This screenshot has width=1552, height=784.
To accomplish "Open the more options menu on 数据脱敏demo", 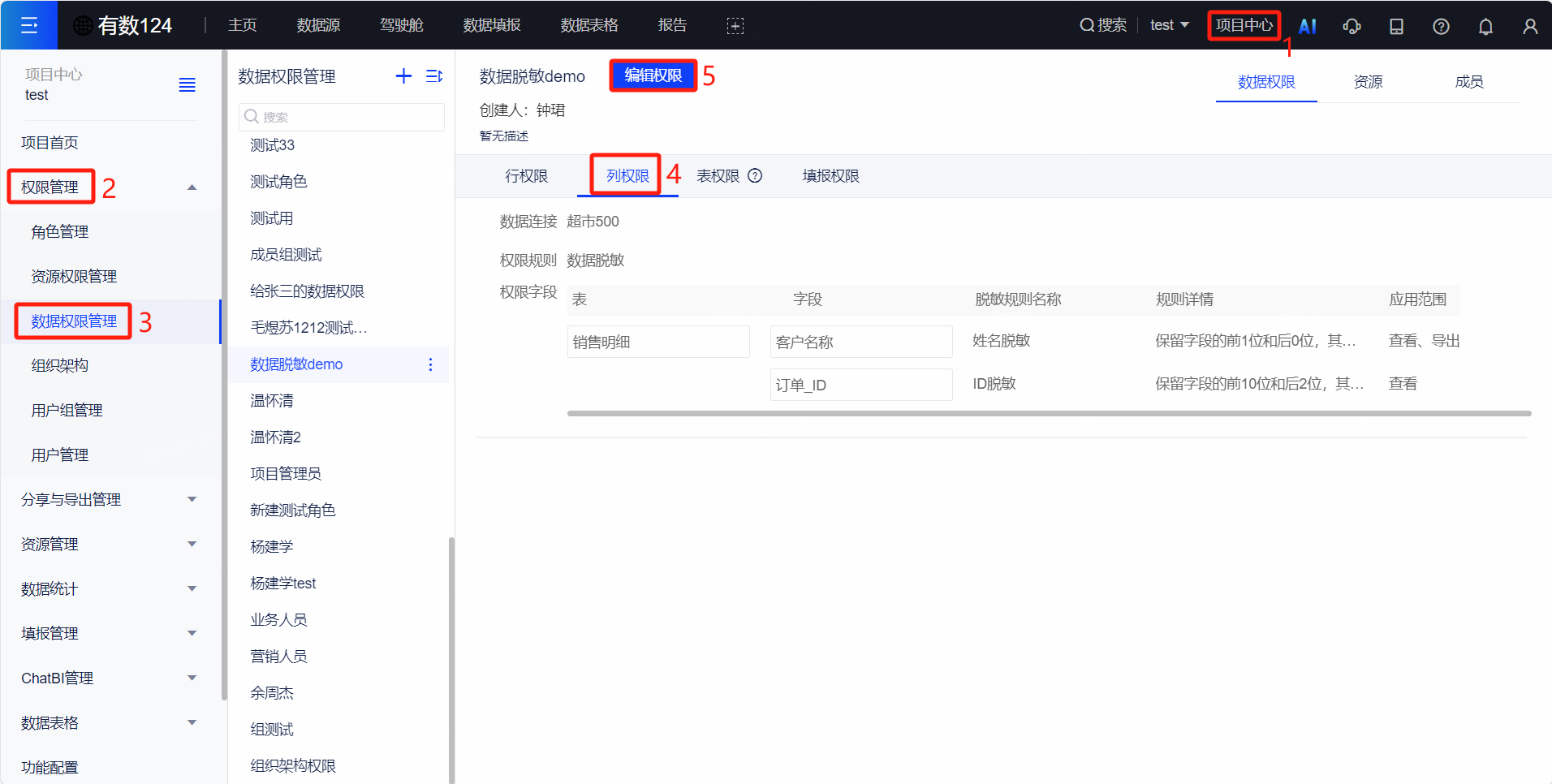I will [430, 364].
